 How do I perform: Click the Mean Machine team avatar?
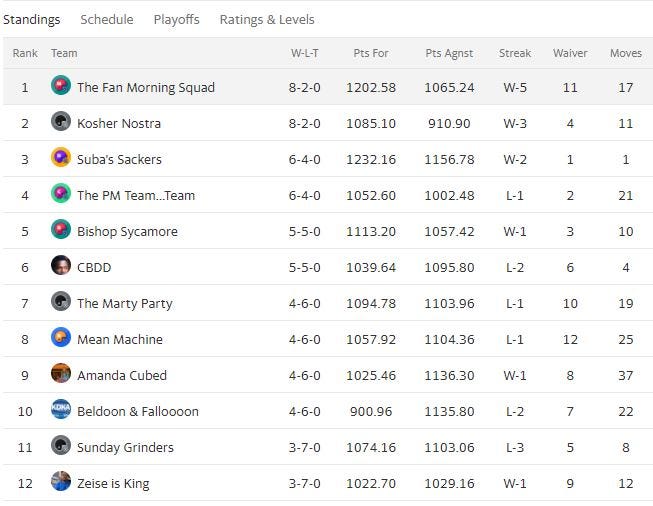click(x=61, y=338)
